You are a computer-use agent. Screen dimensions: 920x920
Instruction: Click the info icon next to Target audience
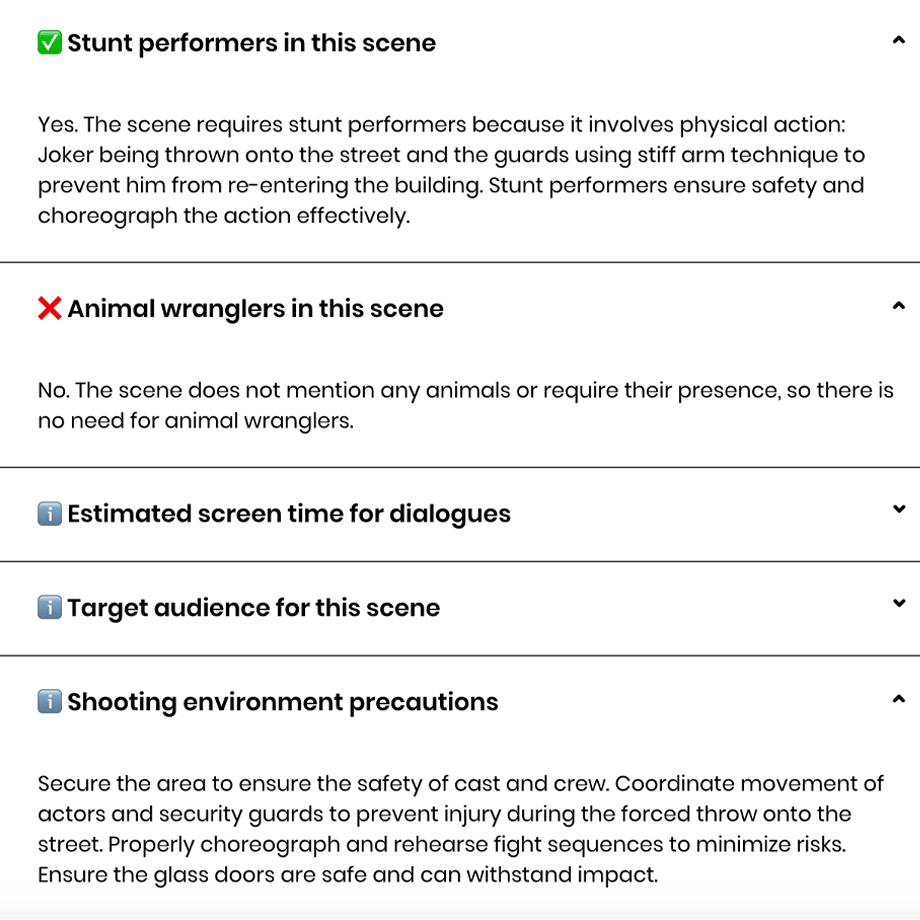[x=49, y=607]
